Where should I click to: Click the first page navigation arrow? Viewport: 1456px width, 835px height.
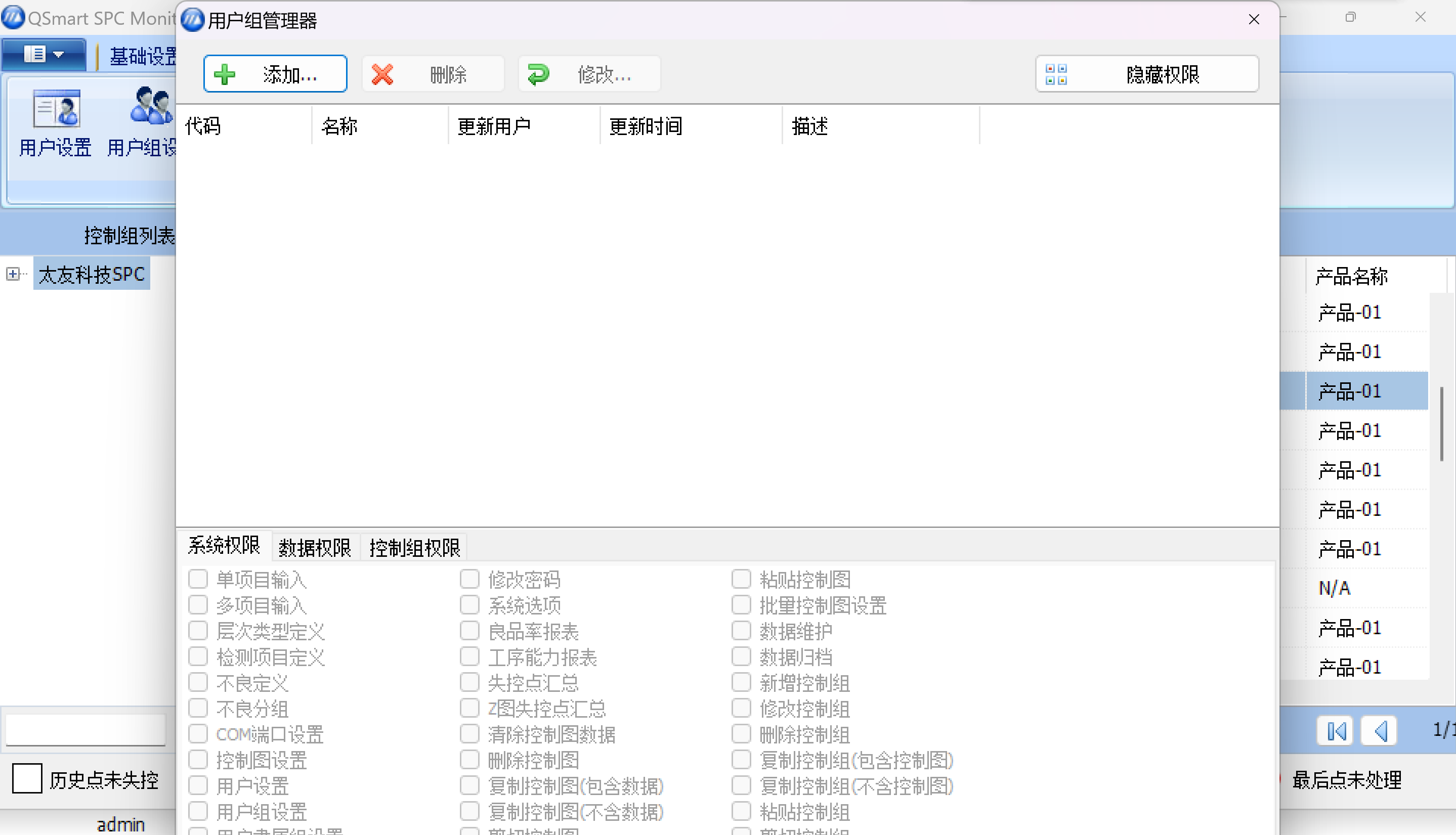click(1336, 731)
